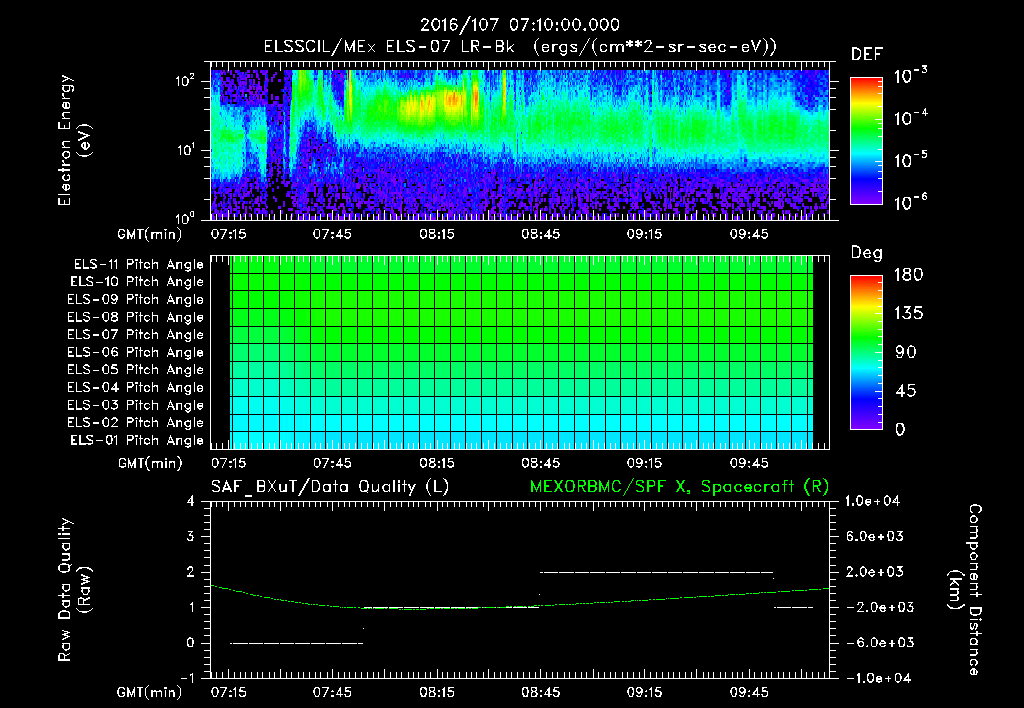Click the 10^1 energy axis tick label
This screenshot has width=1024, height=708.
(x=186, y=150)
